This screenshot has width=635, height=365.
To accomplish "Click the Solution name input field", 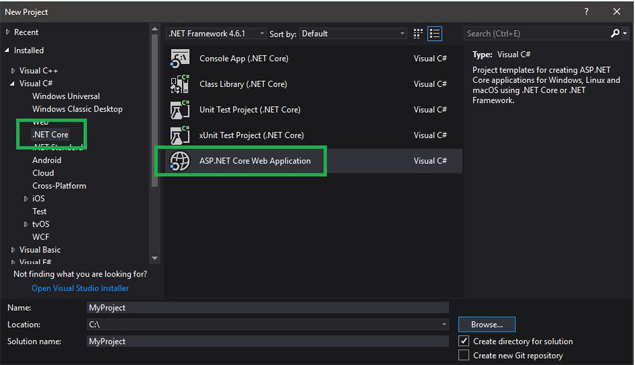I will pos(268,341).
